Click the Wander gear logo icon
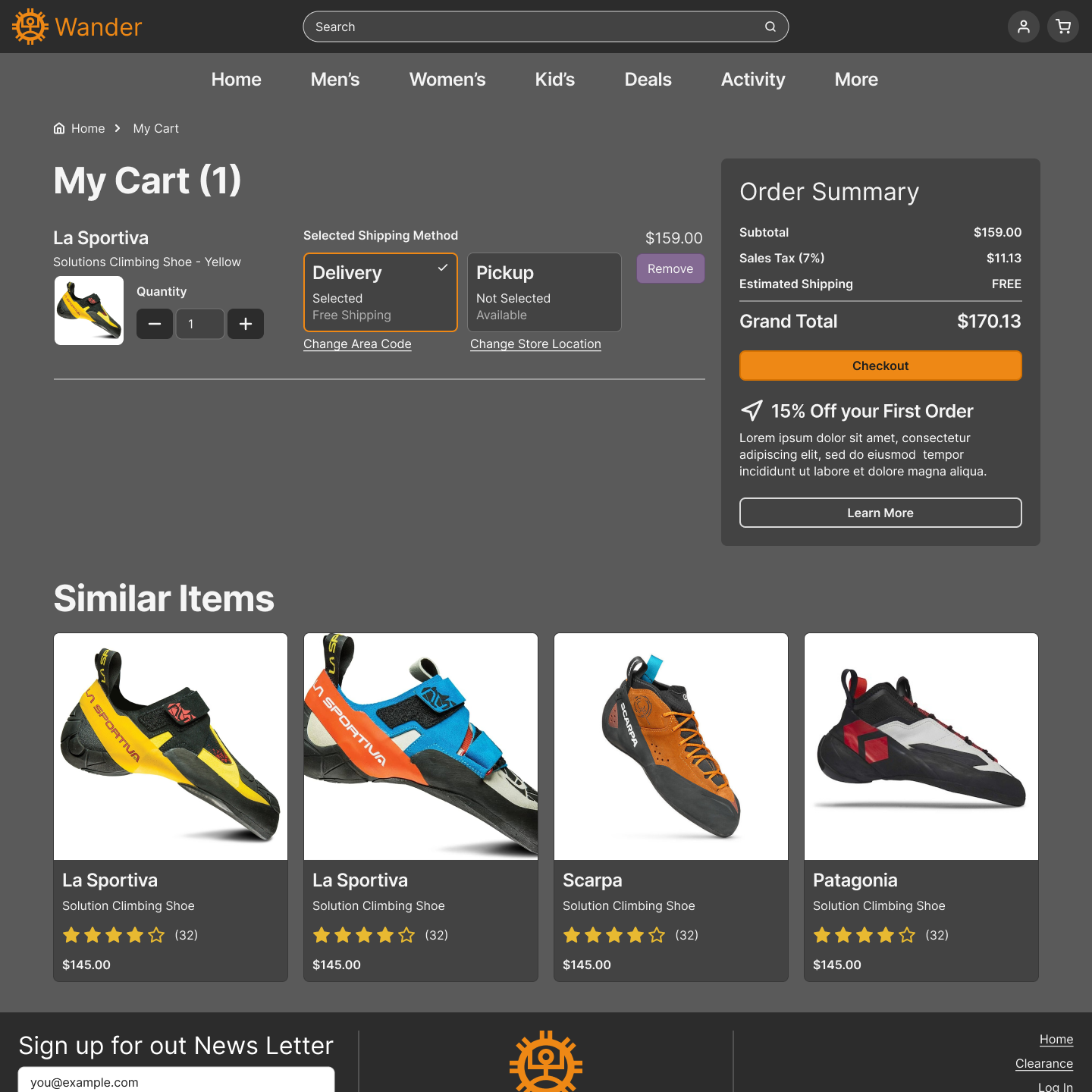The height and width of the screenshot is (1092, 1092). tap(30, 27)
